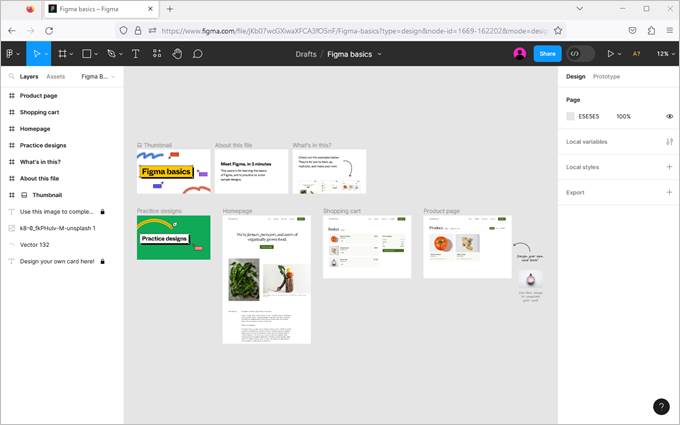Click the Share button
This screenshot has height=425, width=680.
click(547, 54)
